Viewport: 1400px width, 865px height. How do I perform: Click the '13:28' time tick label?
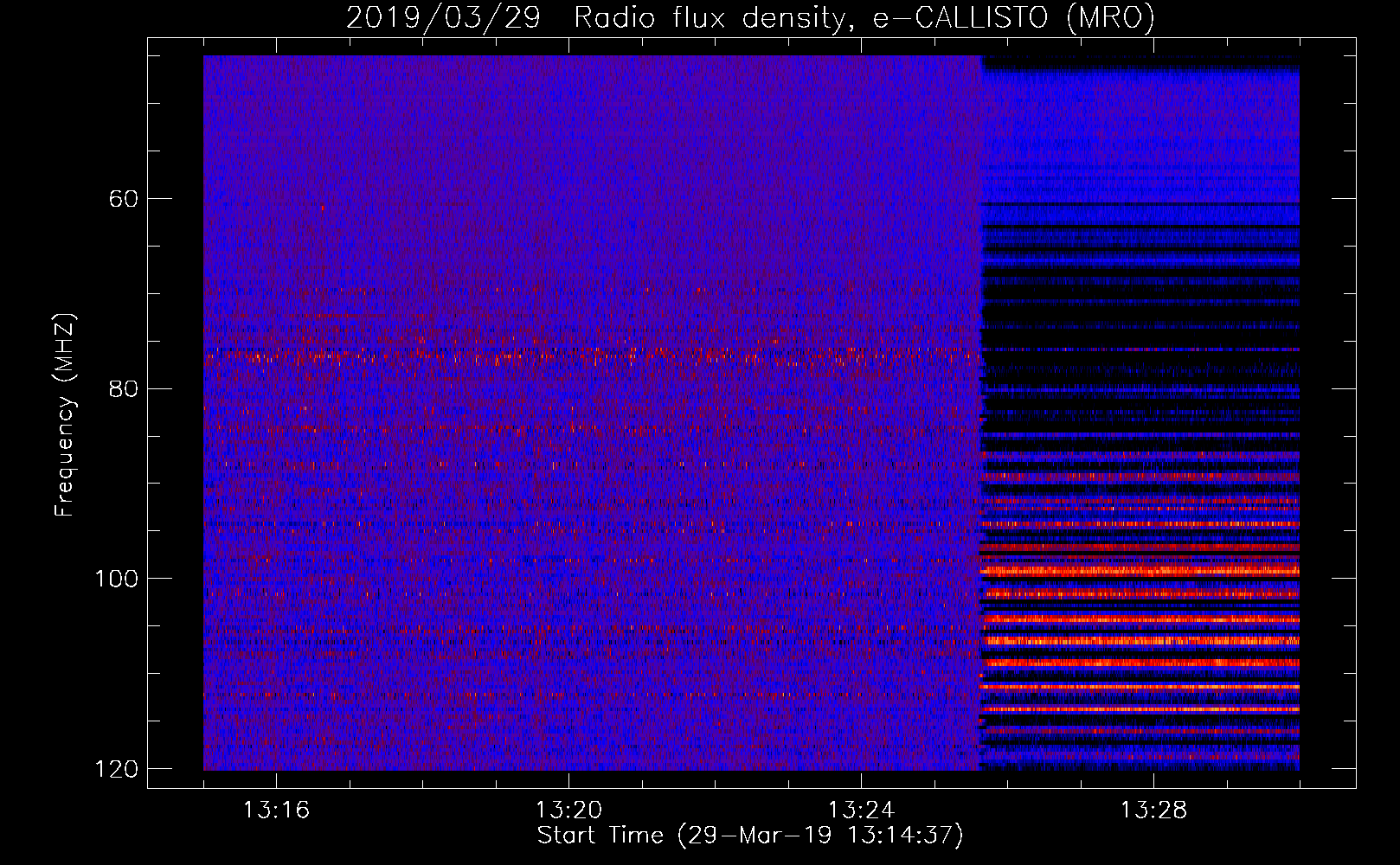pos(1153,811)
